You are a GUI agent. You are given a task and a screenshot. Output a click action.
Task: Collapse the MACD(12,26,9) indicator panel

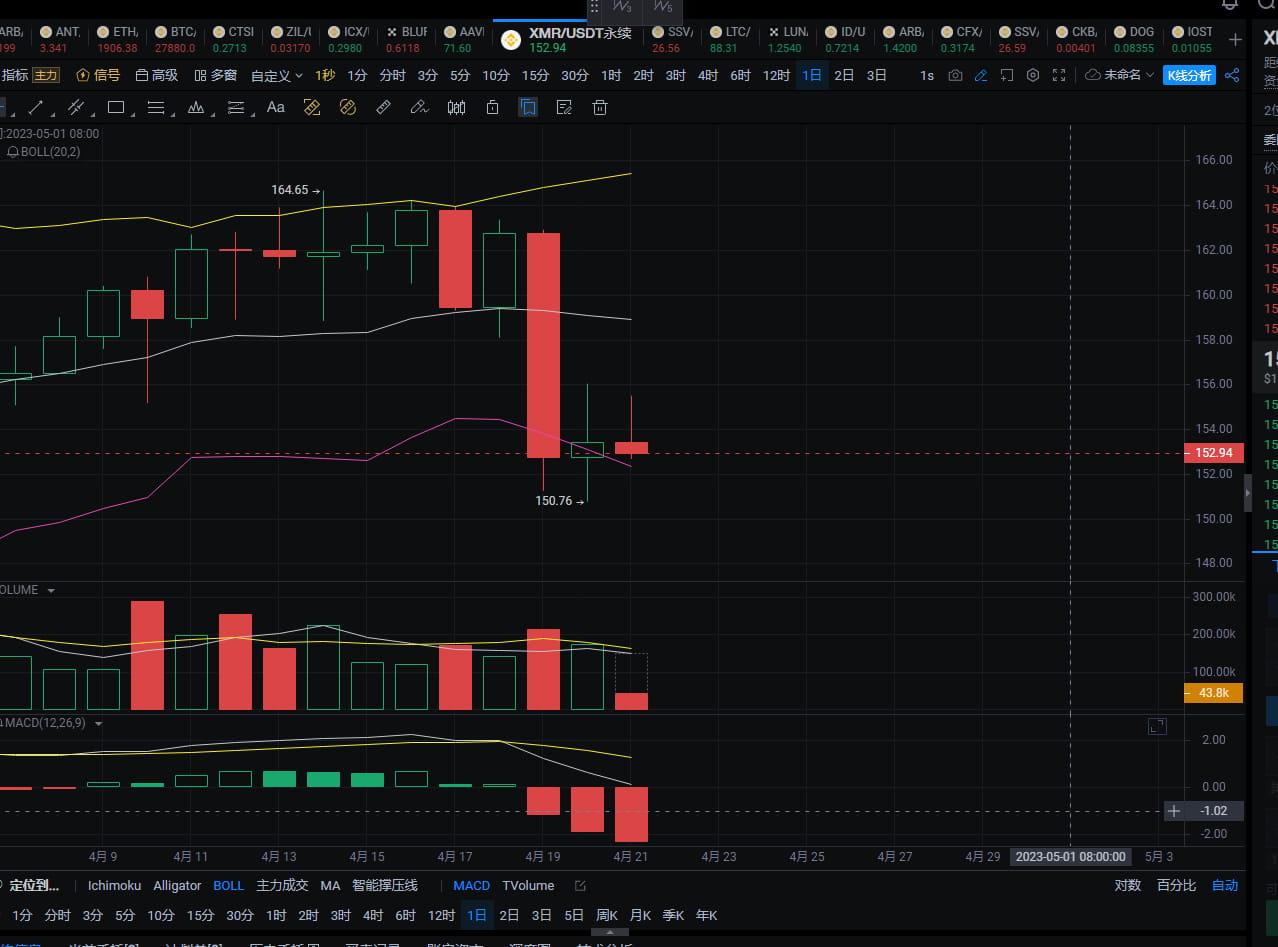click(97, 722)
